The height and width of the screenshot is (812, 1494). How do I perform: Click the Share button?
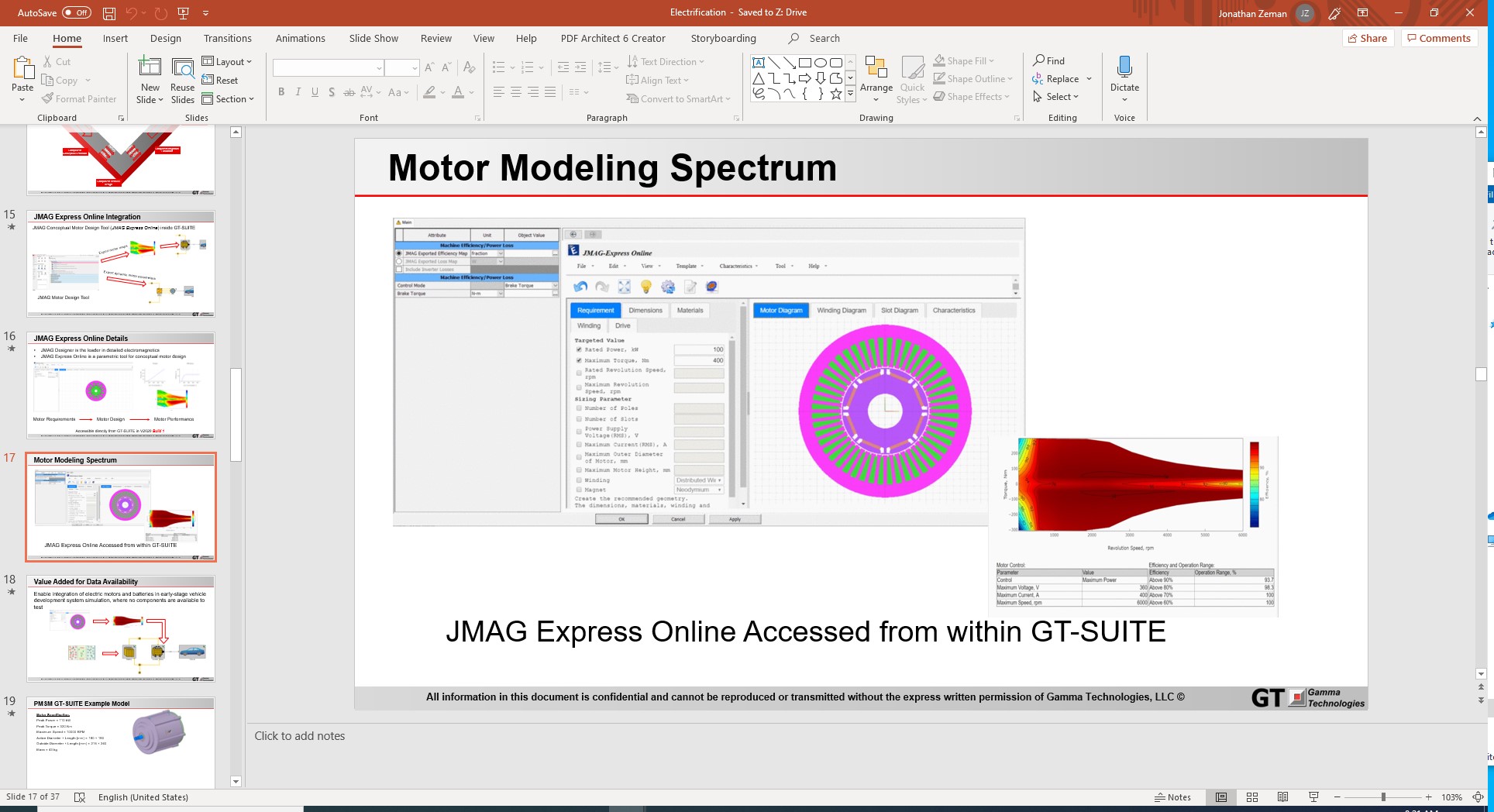(1368, 38)
